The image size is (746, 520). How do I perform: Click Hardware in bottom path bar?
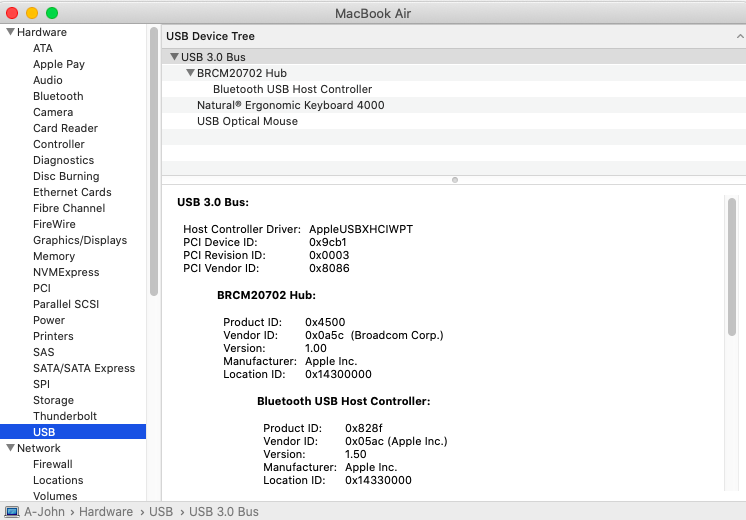point(105,512)
